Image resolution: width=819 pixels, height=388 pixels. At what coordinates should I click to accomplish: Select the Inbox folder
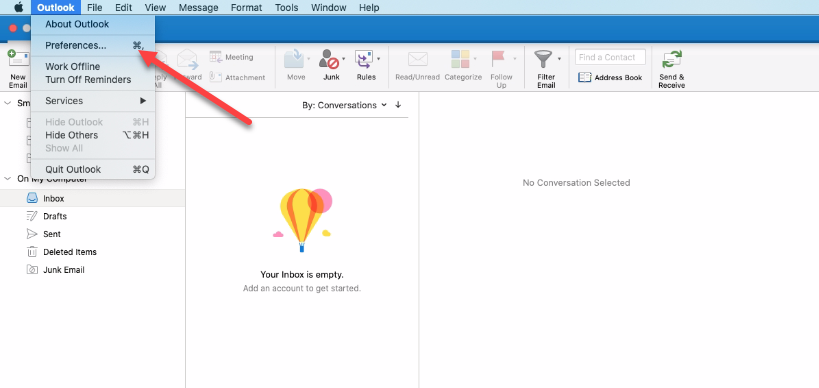92,198
